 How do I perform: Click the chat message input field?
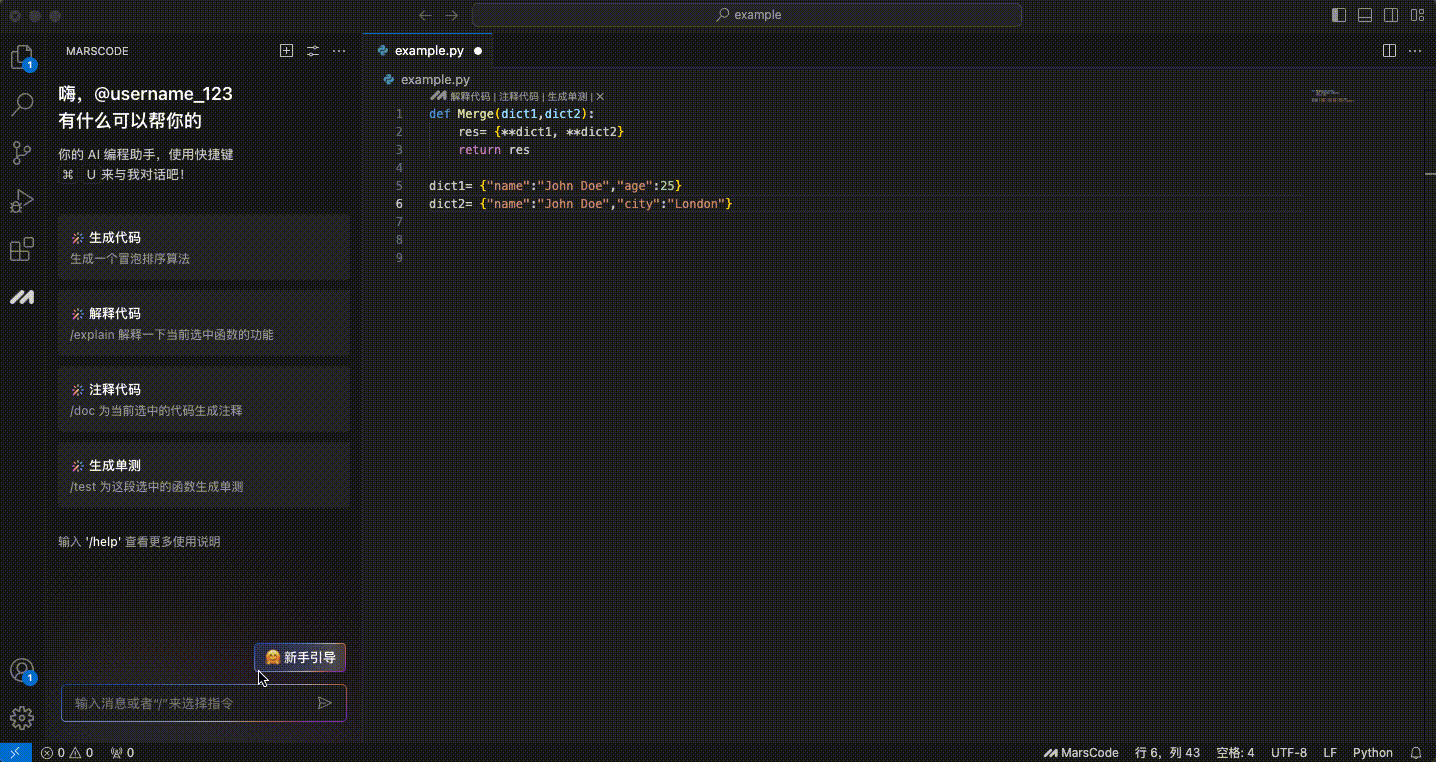click(190, 703)
